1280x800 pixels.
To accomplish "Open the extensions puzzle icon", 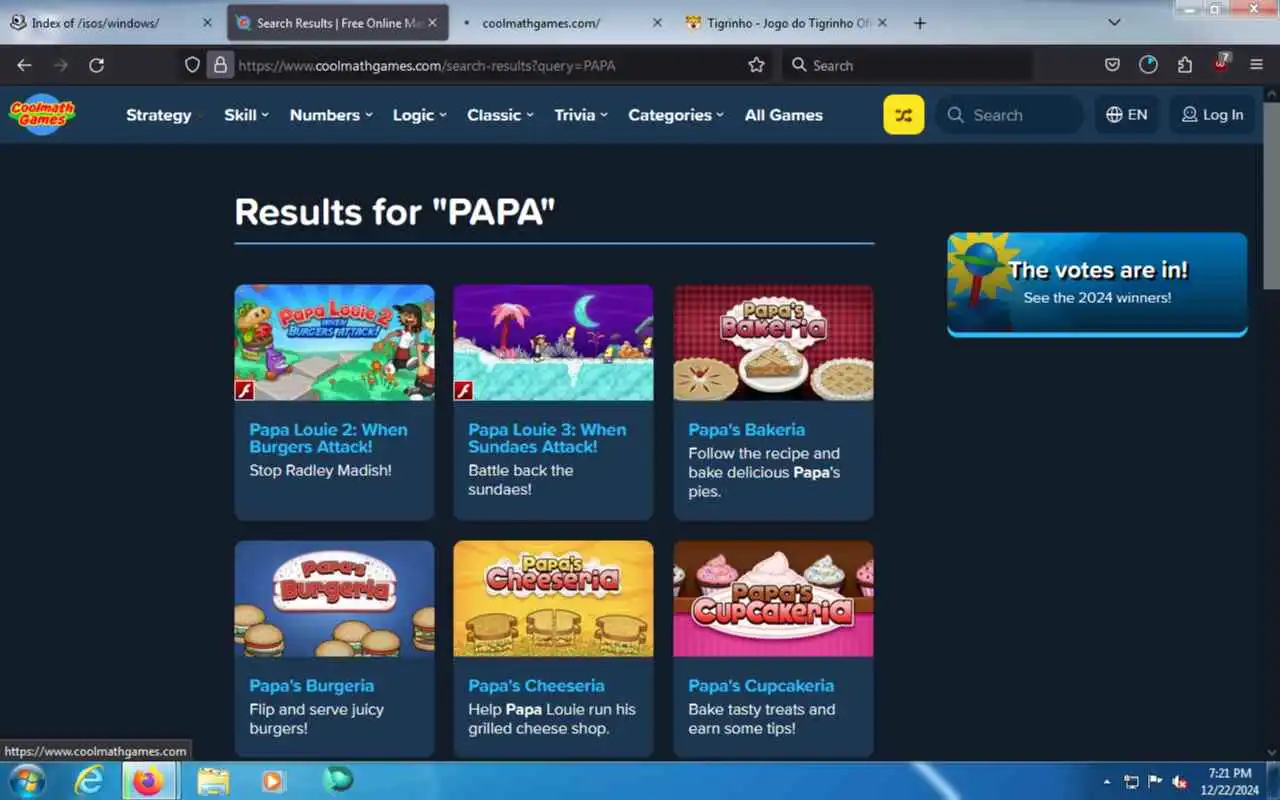I will pos(1185,65).
